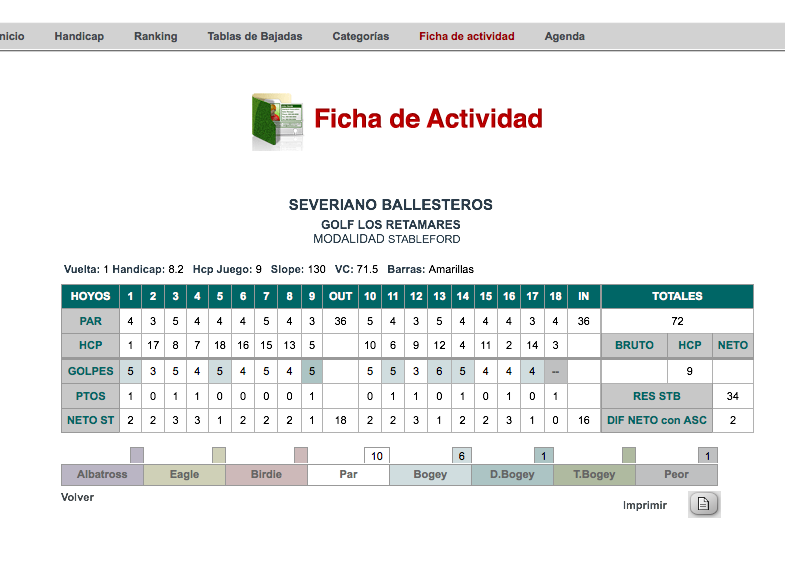Click the Peor legend swatch

676,474
